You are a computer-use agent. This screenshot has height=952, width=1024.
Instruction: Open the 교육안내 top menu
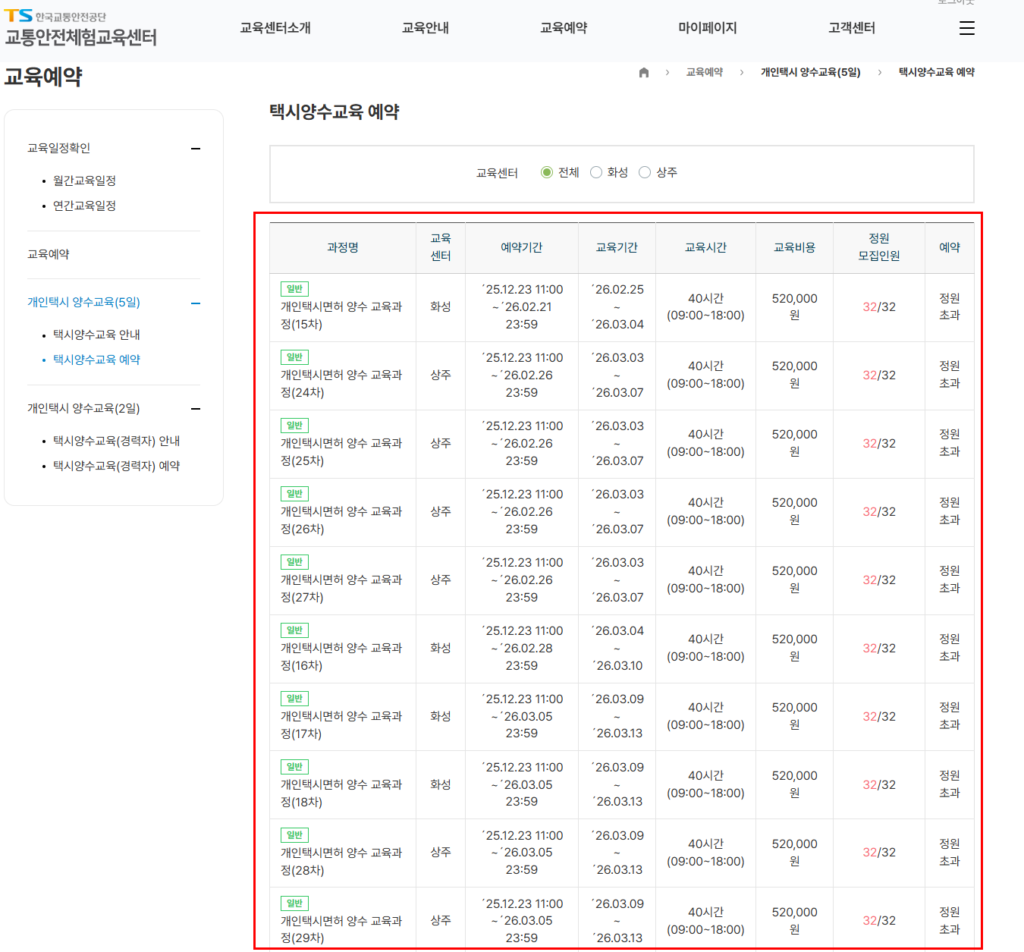(425, 28)
